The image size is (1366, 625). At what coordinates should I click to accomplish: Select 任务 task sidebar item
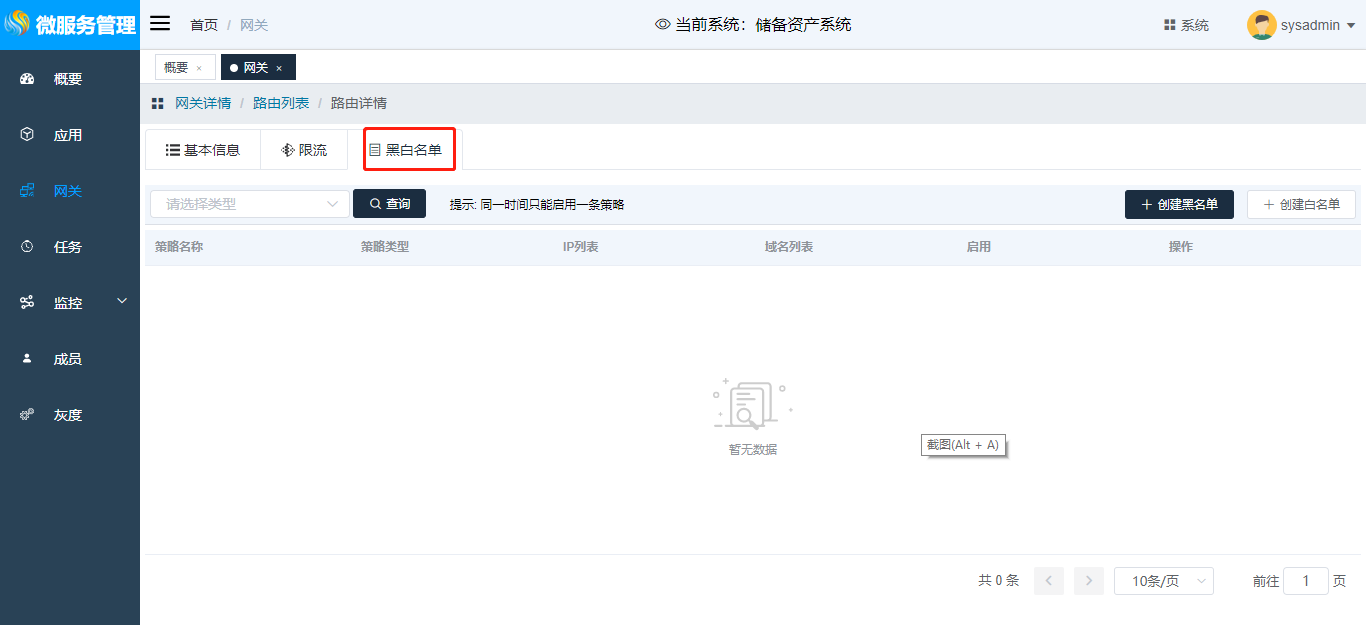pyautogui.click(x=68, y=247)
